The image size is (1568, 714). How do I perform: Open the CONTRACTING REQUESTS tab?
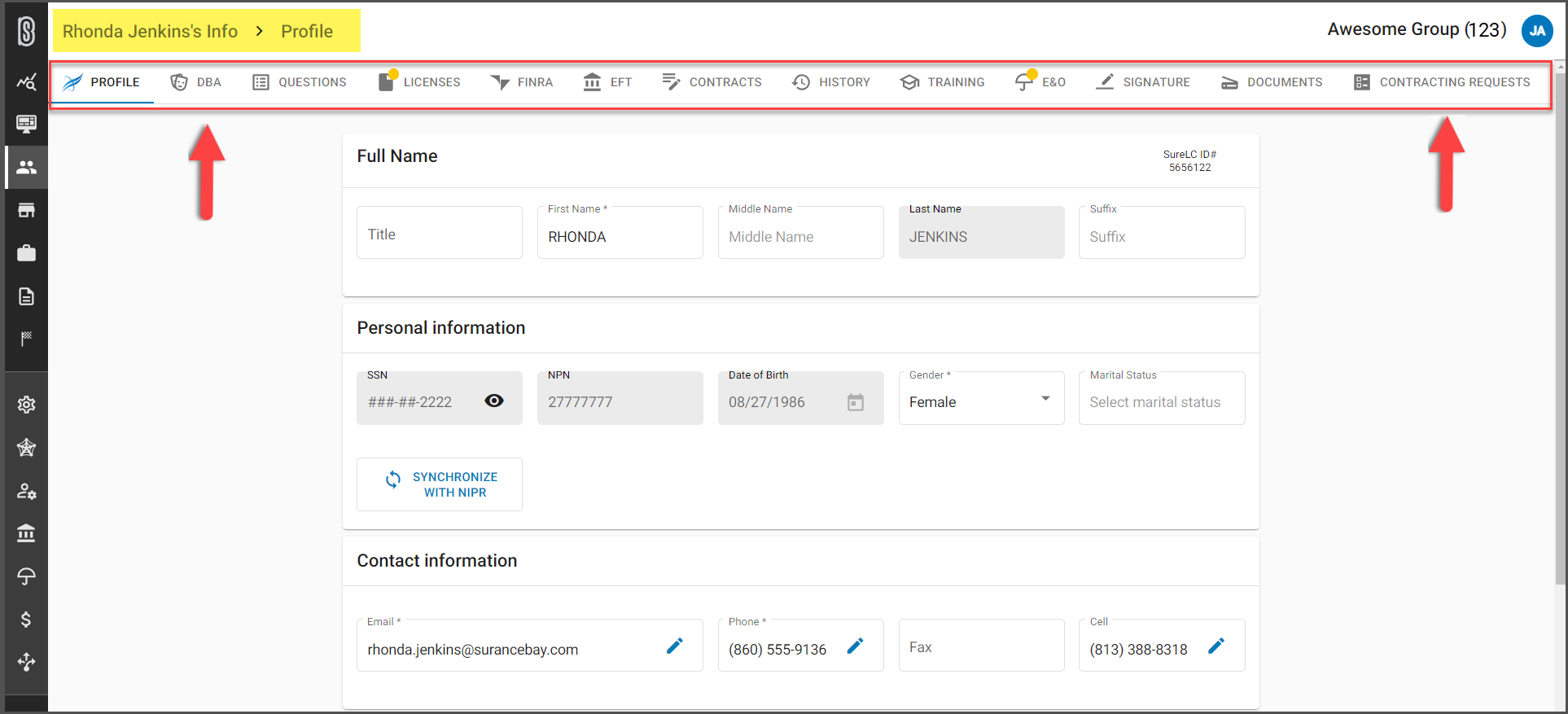click(1442, 82)
